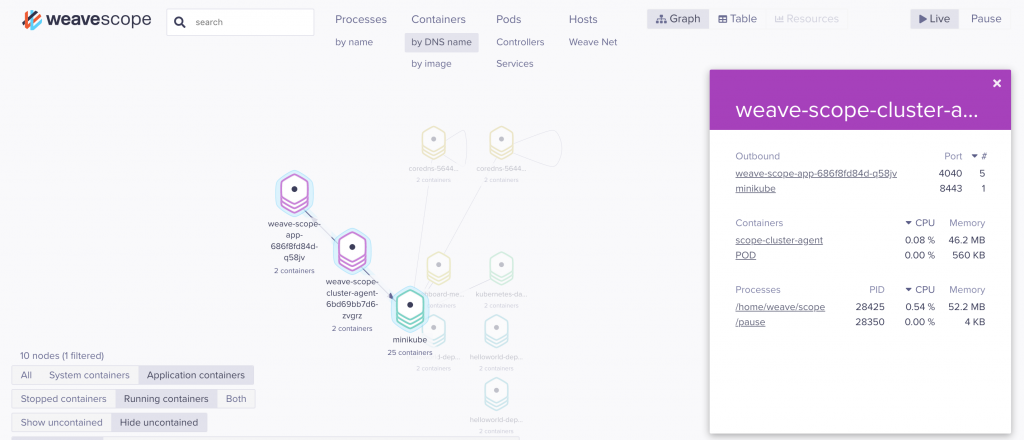Open scope-cluster-agent container link
The width and height of the screenshot is (1024, 440).
(x=779, y=240)
